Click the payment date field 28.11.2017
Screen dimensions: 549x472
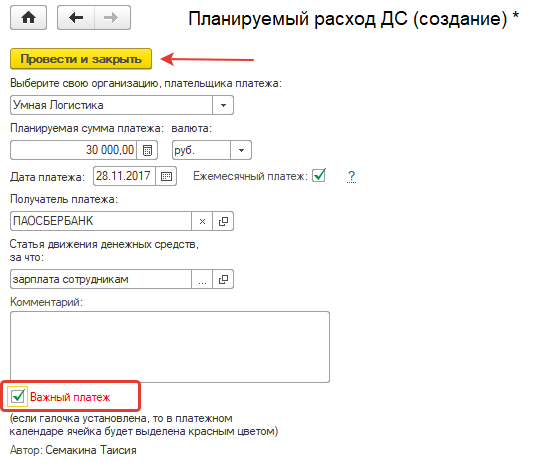pyautogui.click(x=124, y=176)
